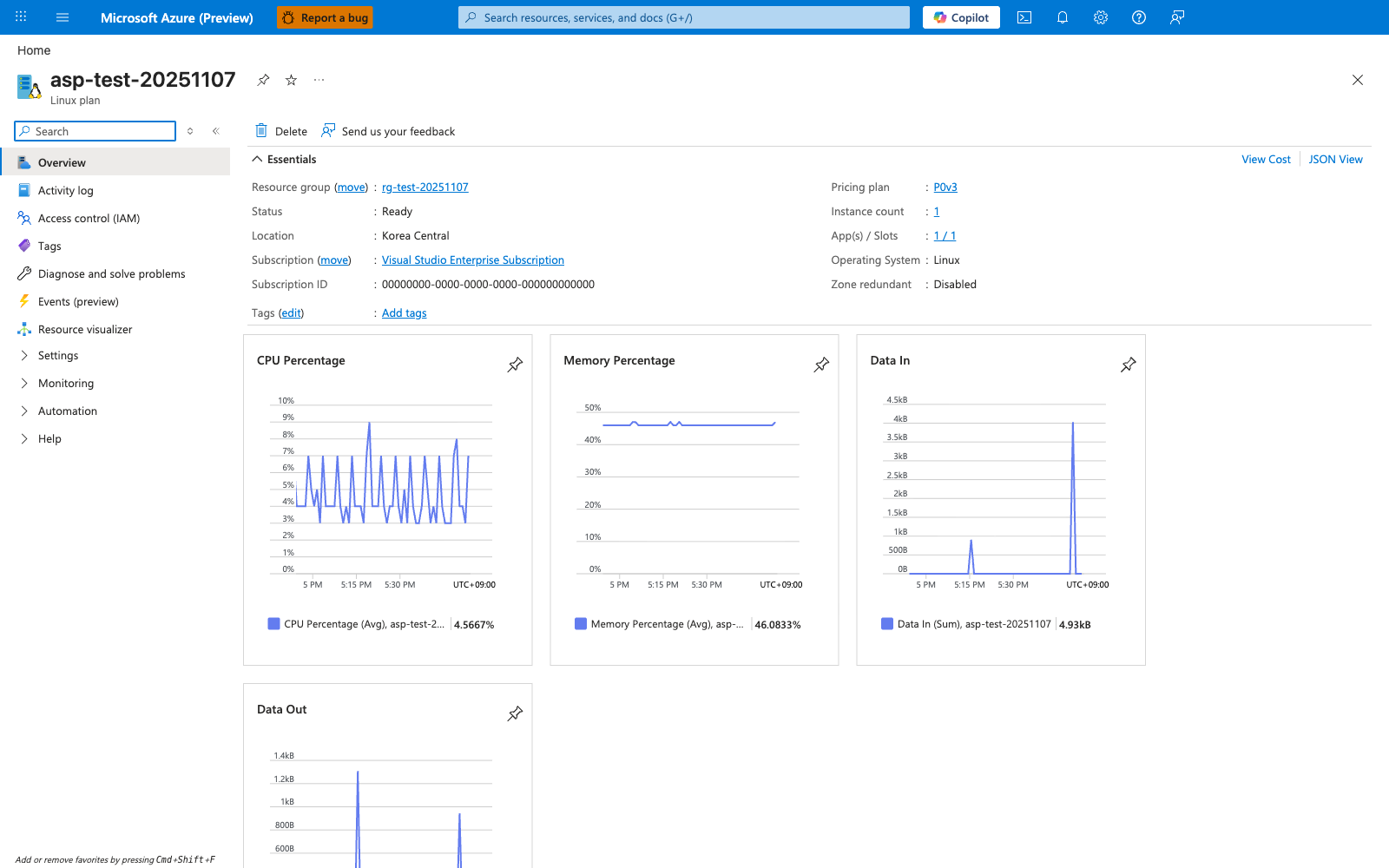Expand the Monitoring menu group

point(24,383)
